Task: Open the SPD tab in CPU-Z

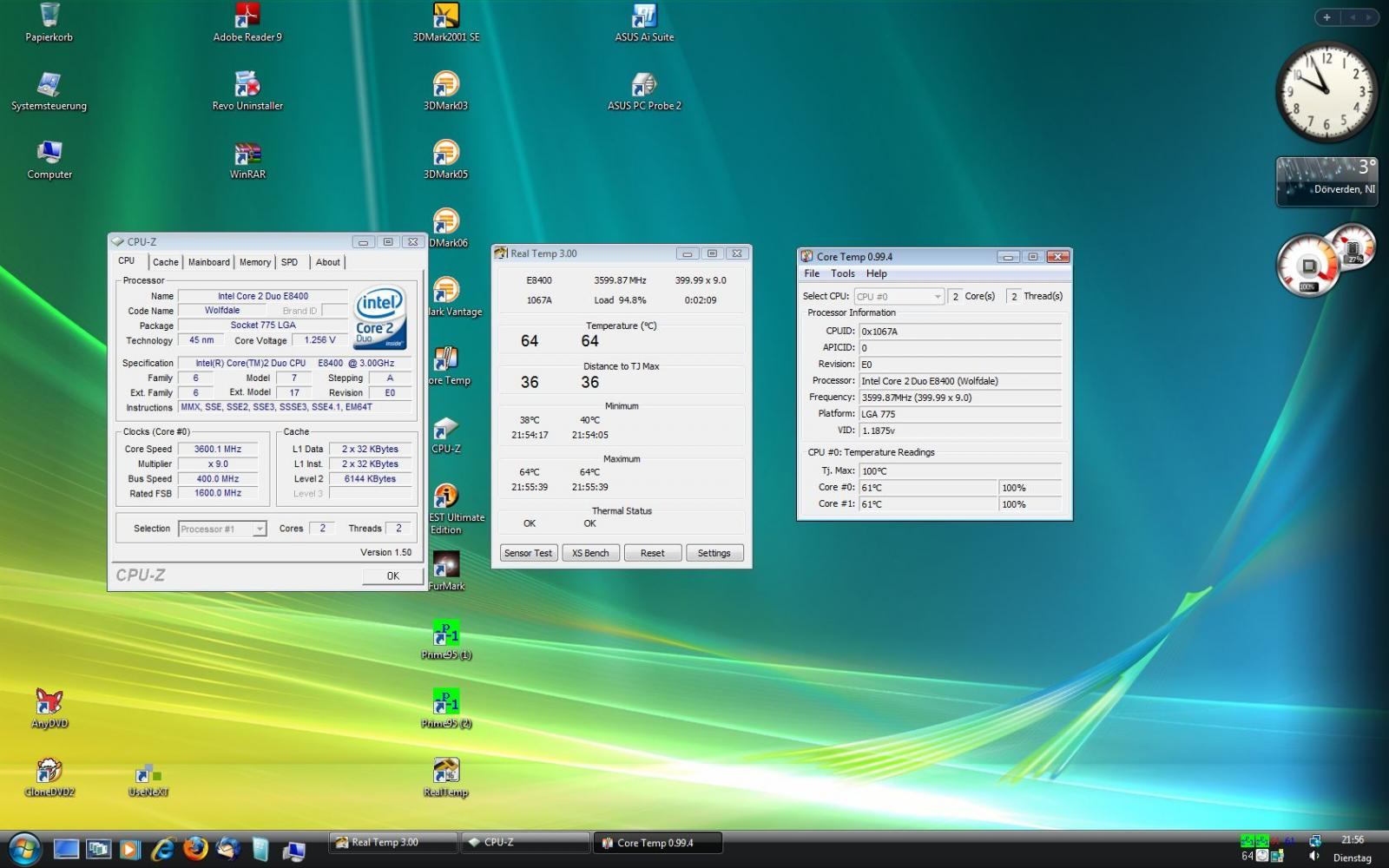Action: [x=290, y=262]
